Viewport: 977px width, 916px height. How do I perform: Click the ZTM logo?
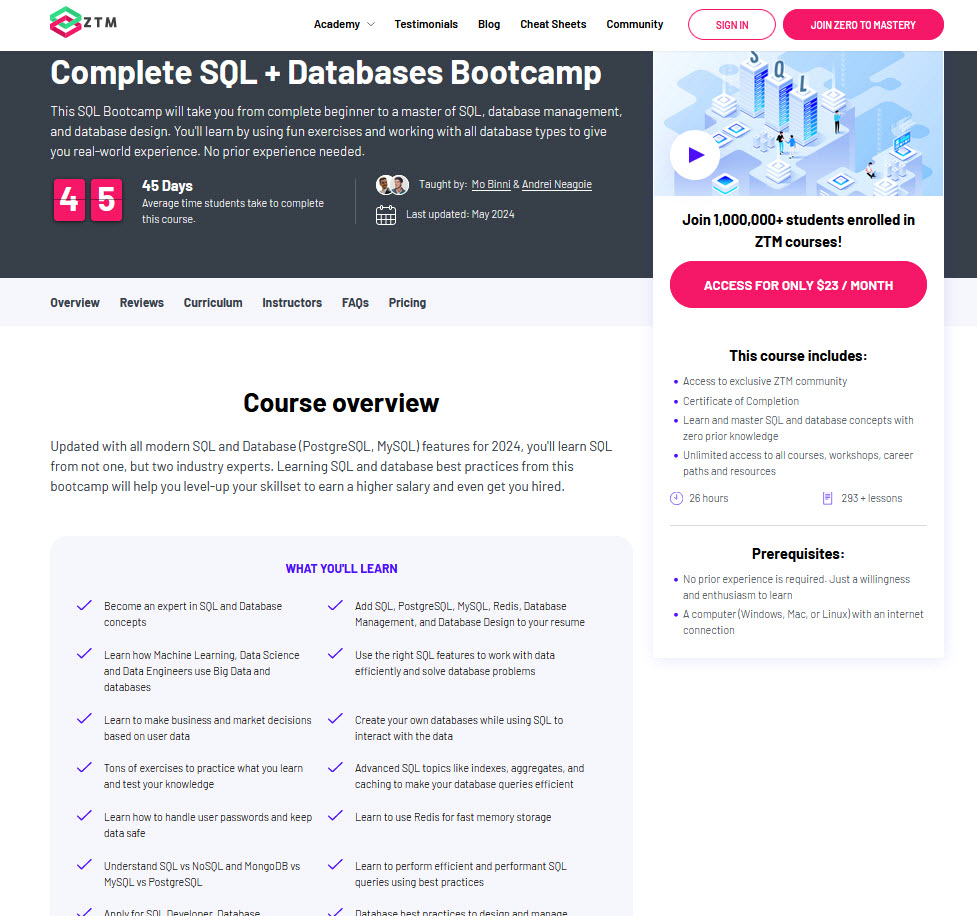83,22
